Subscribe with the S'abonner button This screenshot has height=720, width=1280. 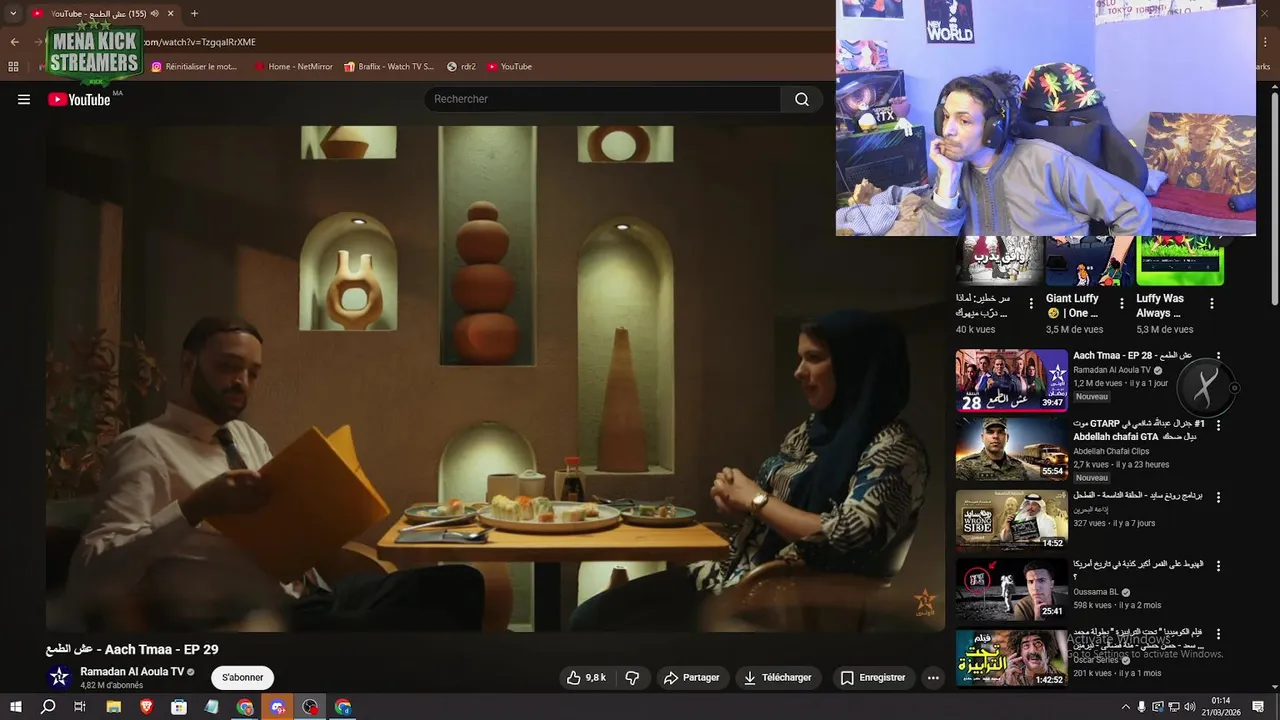point(243,678)
